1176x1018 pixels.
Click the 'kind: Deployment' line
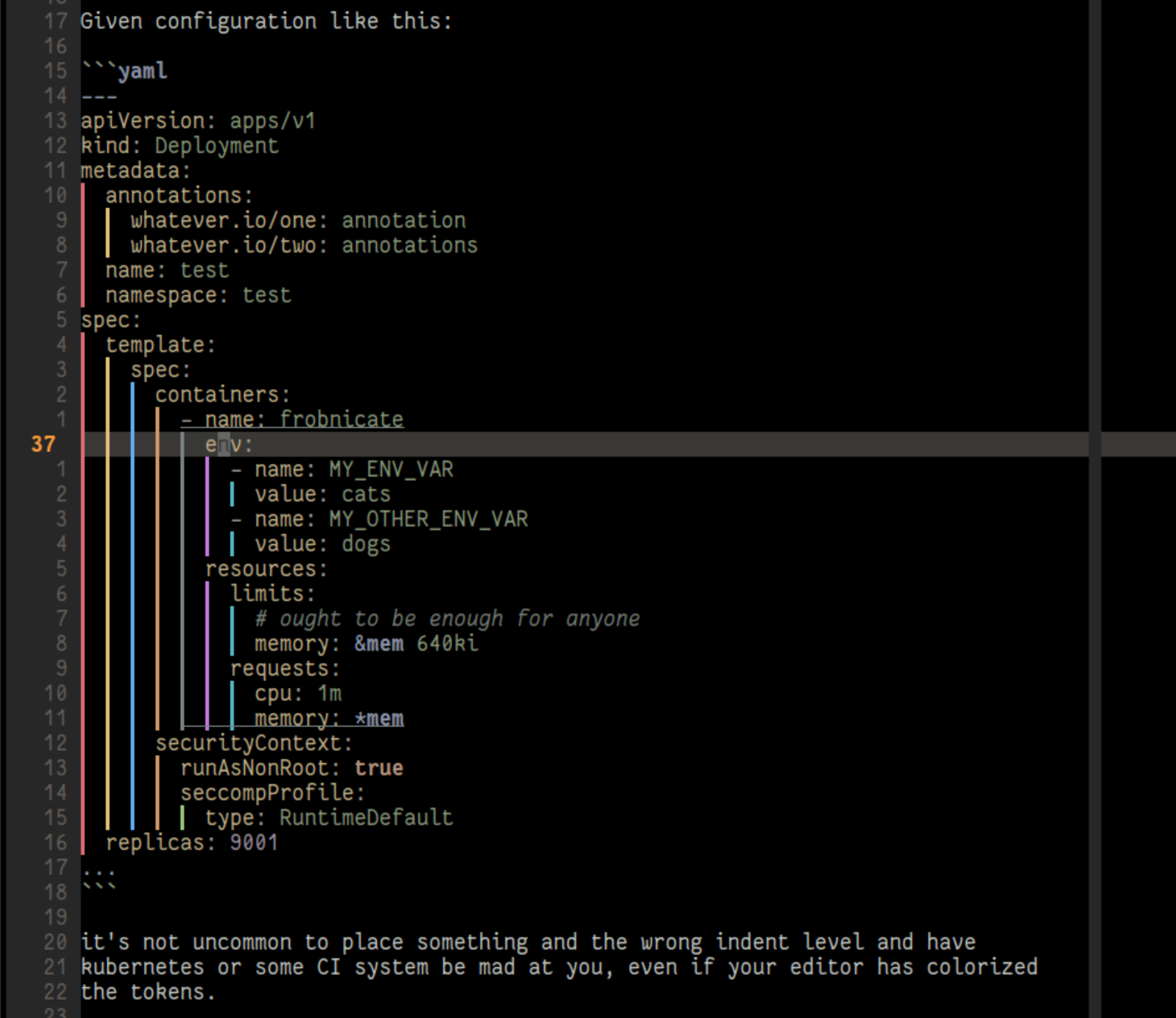(179, 146)
